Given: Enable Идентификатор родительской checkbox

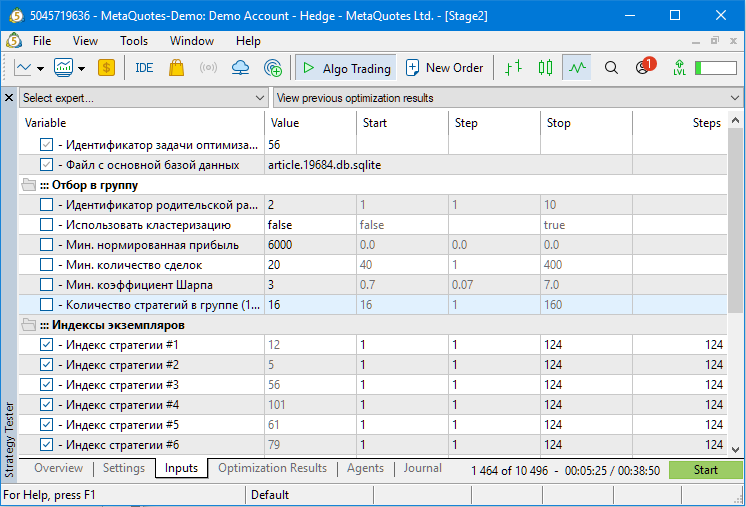Looking at the screenshot, I should tap(46, 205).
